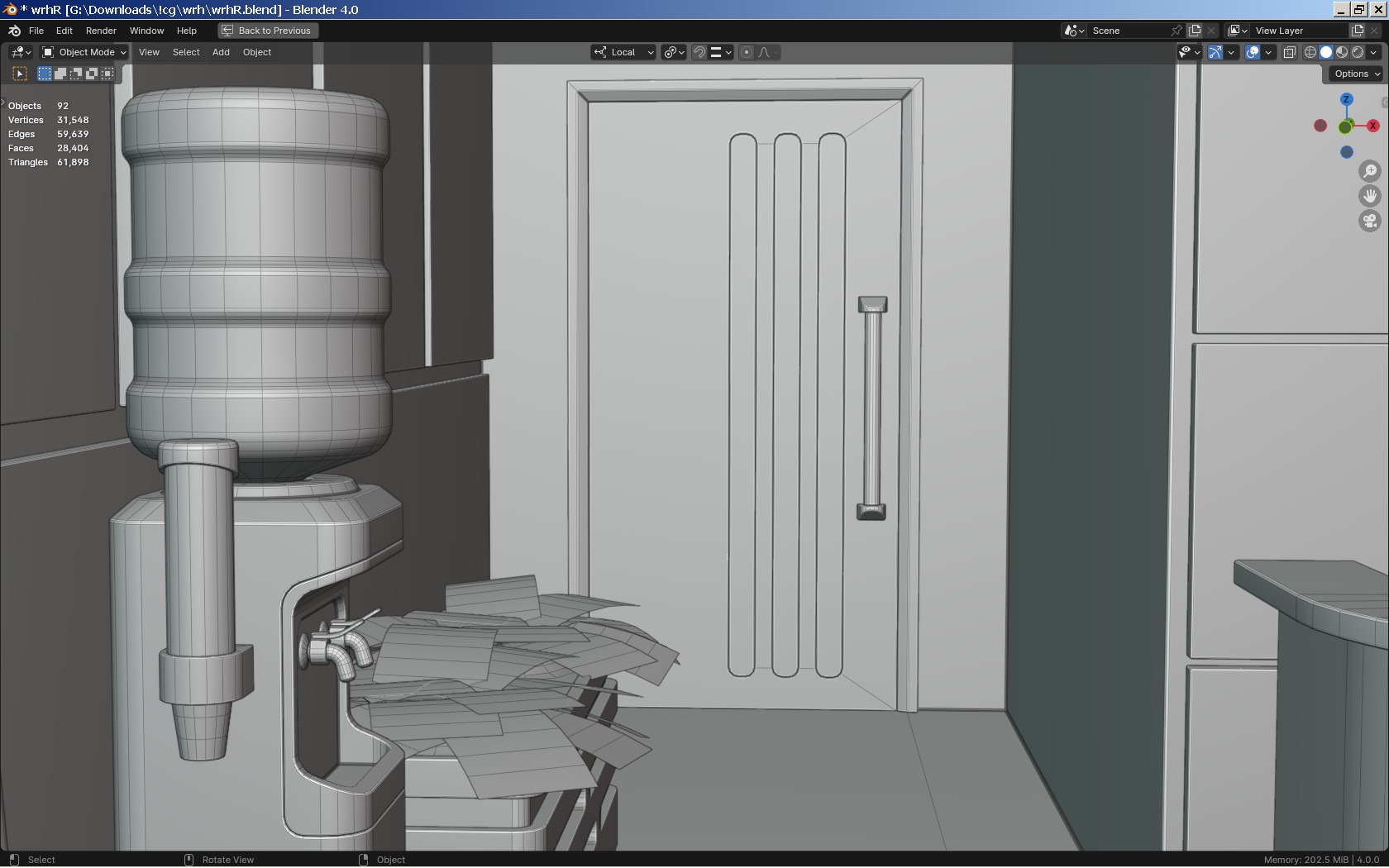Open the Object Mode dropdown
Image resolution: width=1389 pixels, height=868 pixels.
(x=84, y=52)
